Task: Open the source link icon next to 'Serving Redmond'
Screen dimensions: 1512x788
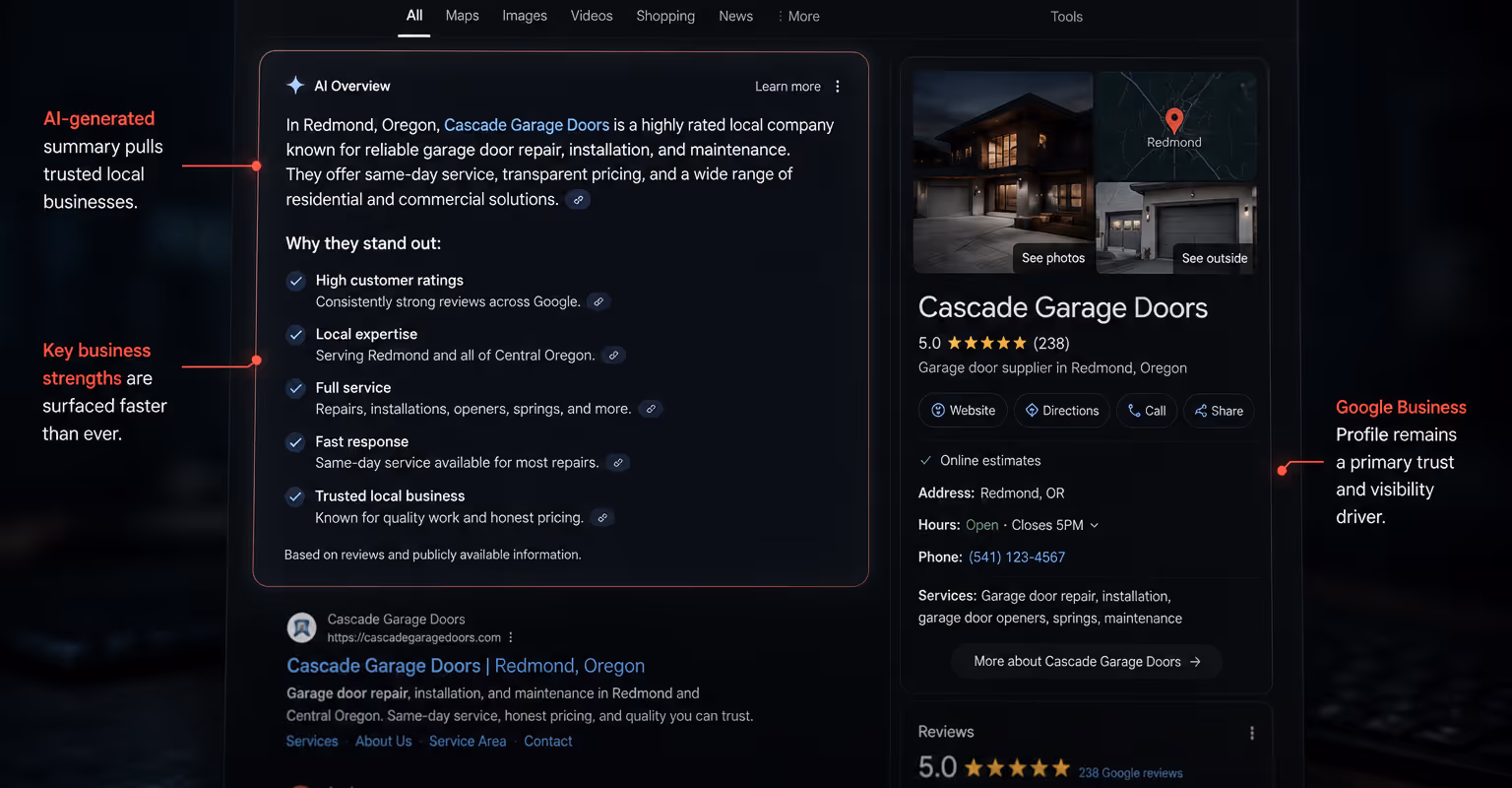Action: coord(613,356)
